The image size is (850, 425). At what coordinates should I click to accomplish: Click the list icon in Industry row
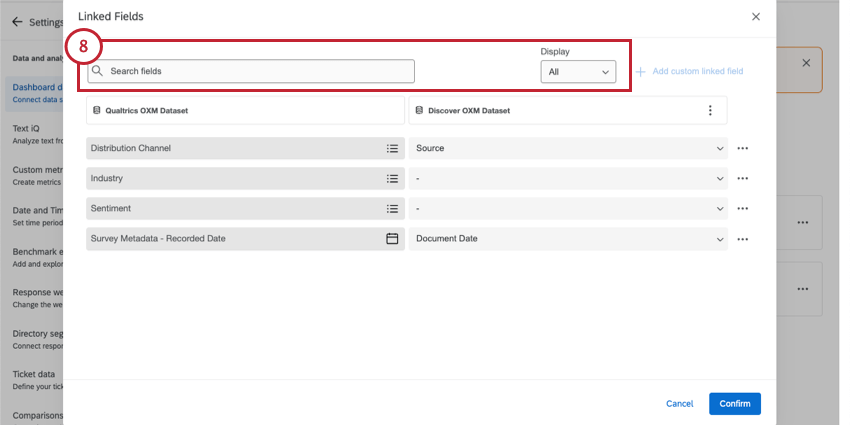[392, 178]
